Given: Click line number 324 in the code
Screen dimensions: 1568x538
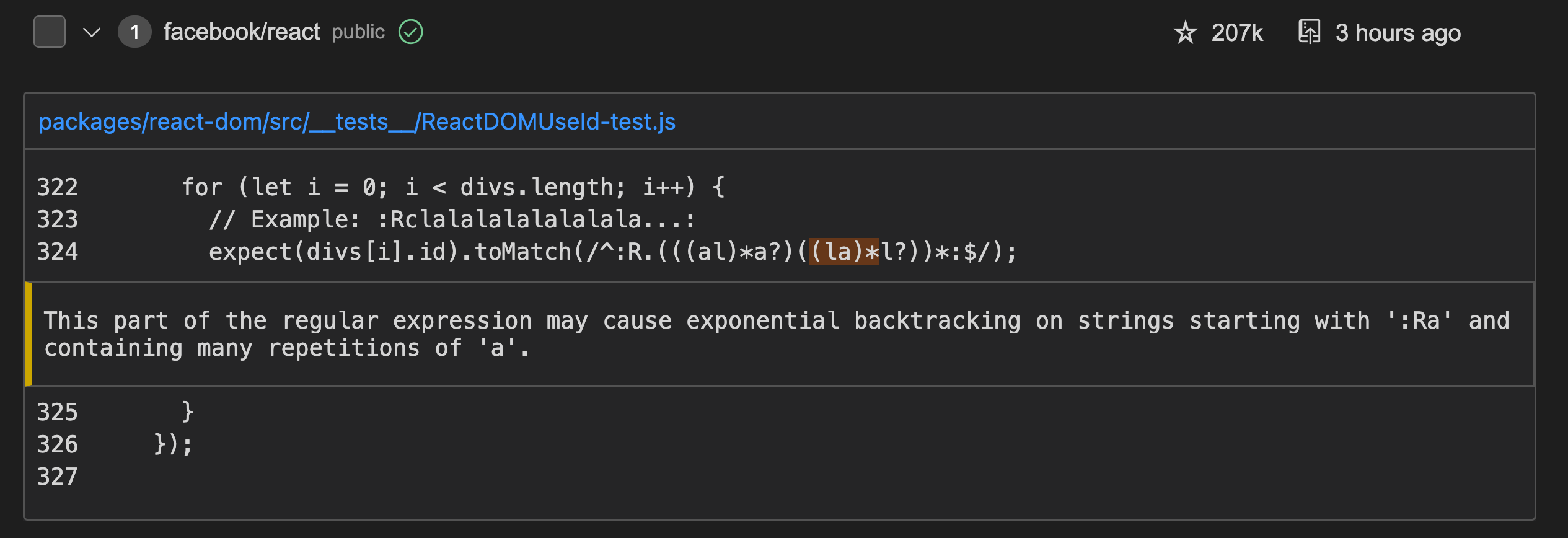Looking at the screenshot, I should tap(58, 252).
